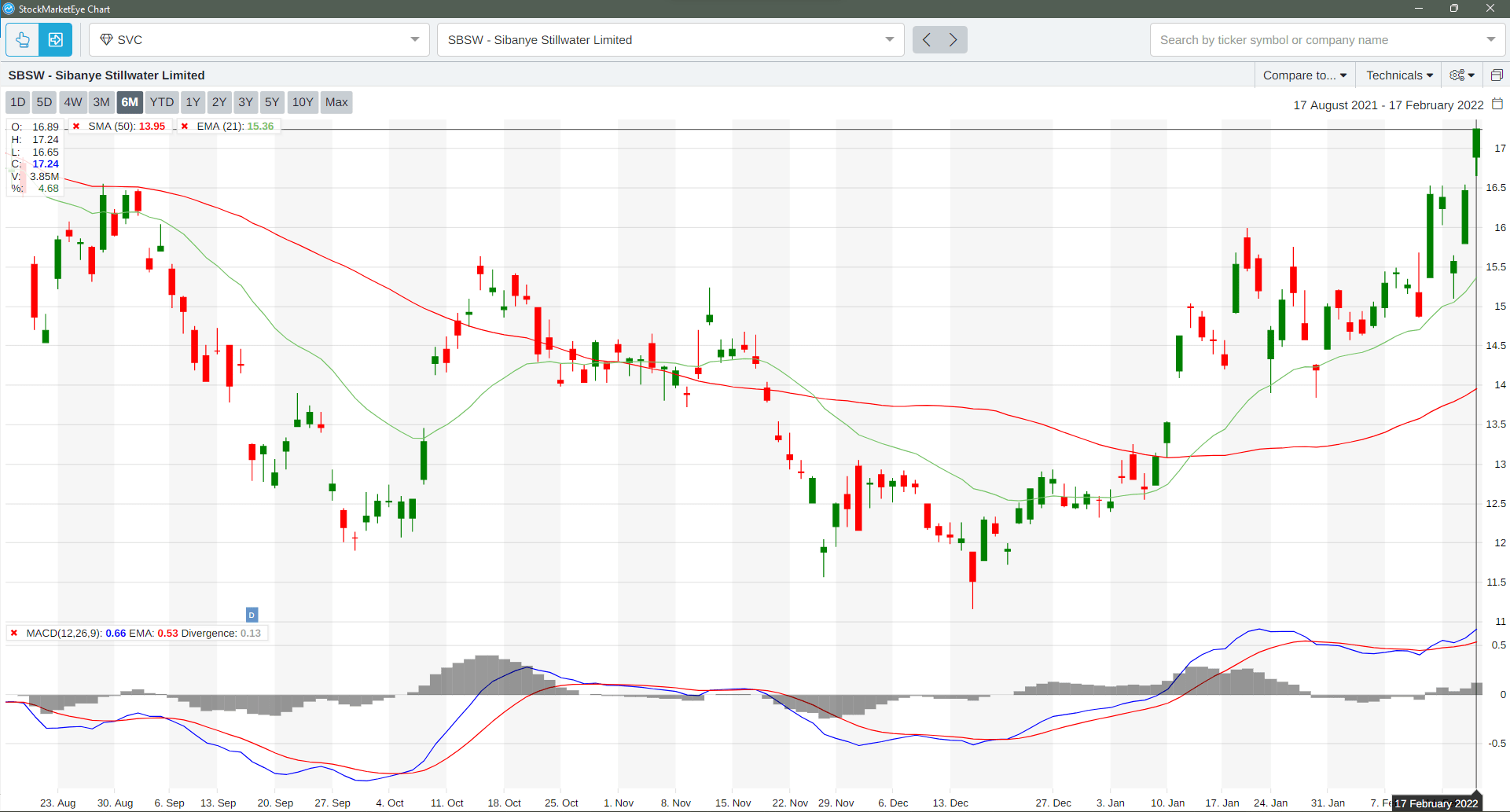Minimize the StockMarketEye Chart window
1510x812 pixels.
(1419, 9)
